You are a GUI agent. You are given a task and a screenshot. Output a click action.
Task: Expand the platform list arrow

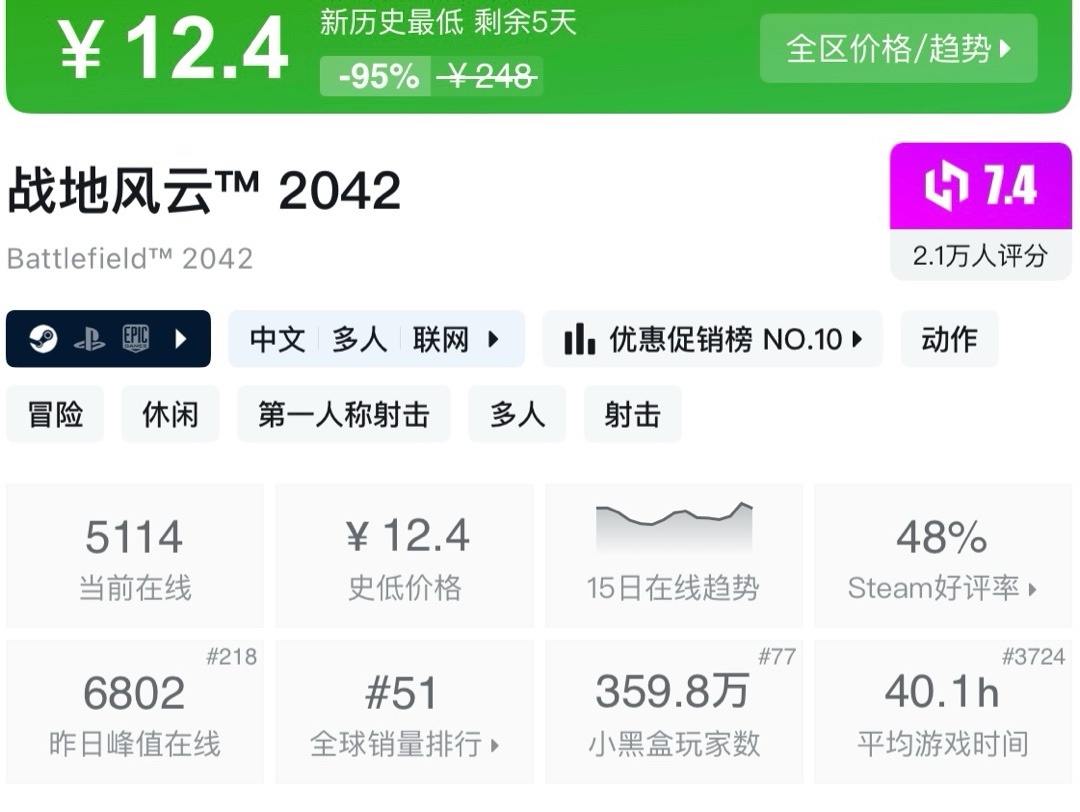pyautogui.click(x=181, y=339)
